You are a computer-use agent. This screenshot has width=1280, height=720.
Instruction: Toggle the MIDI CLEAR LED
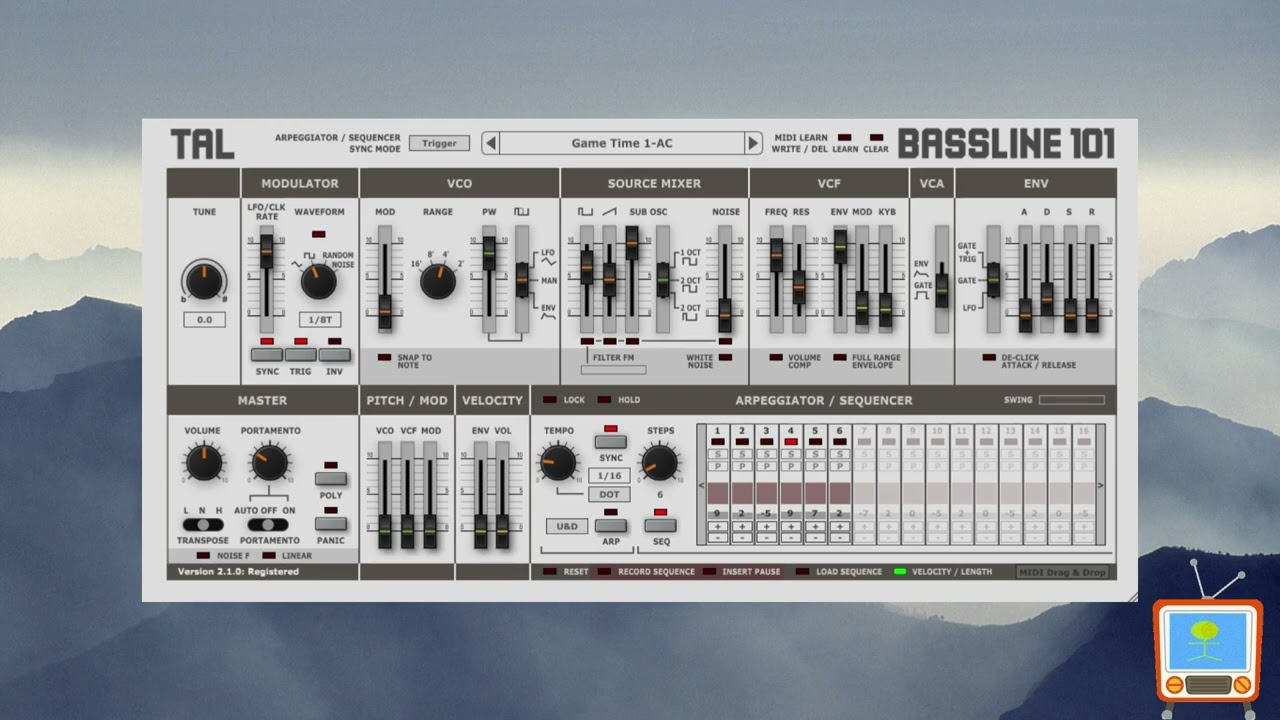pos(876,137)
